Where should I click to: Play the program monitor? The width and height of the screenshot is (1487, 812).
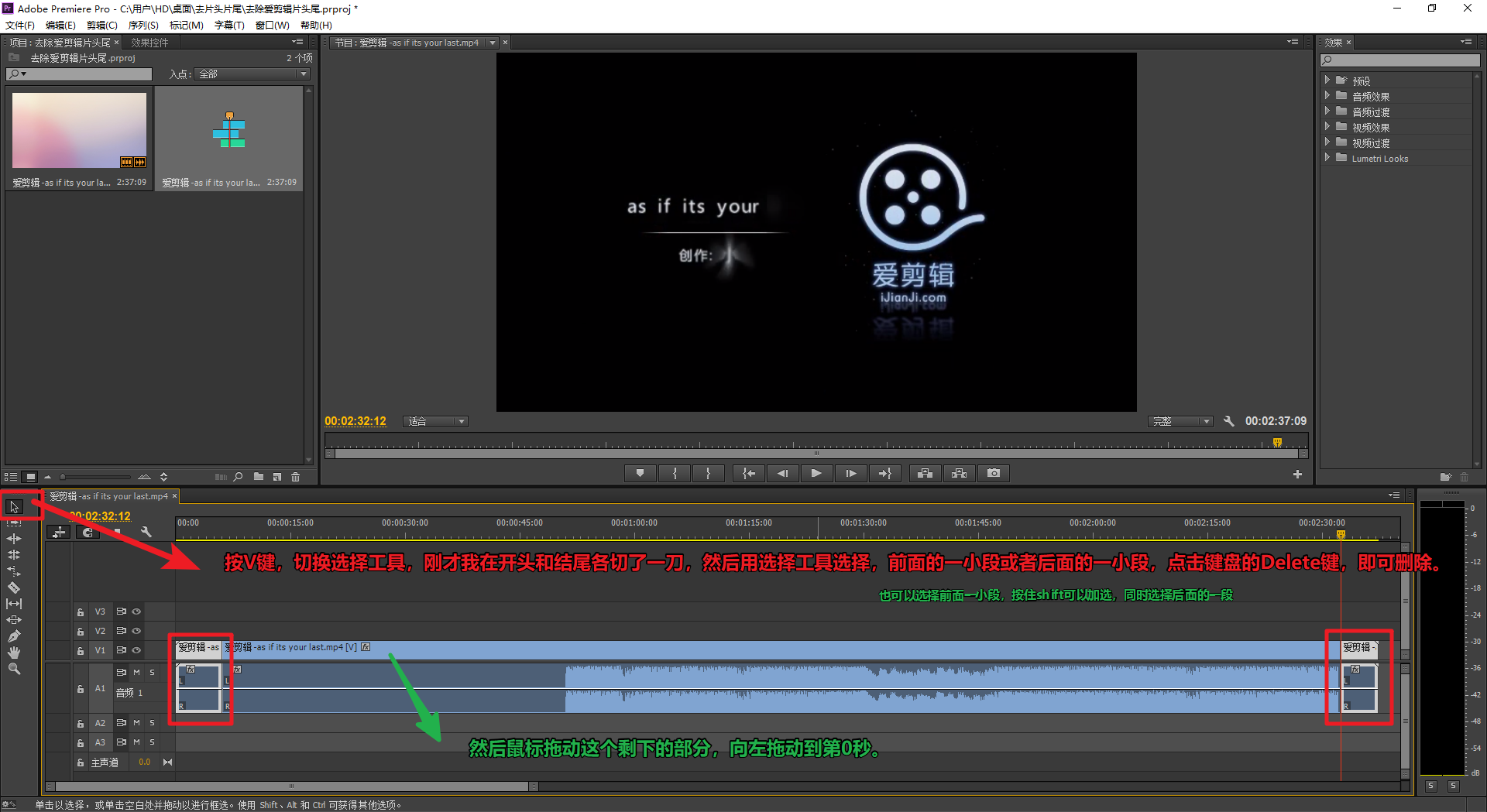(816, 473)
